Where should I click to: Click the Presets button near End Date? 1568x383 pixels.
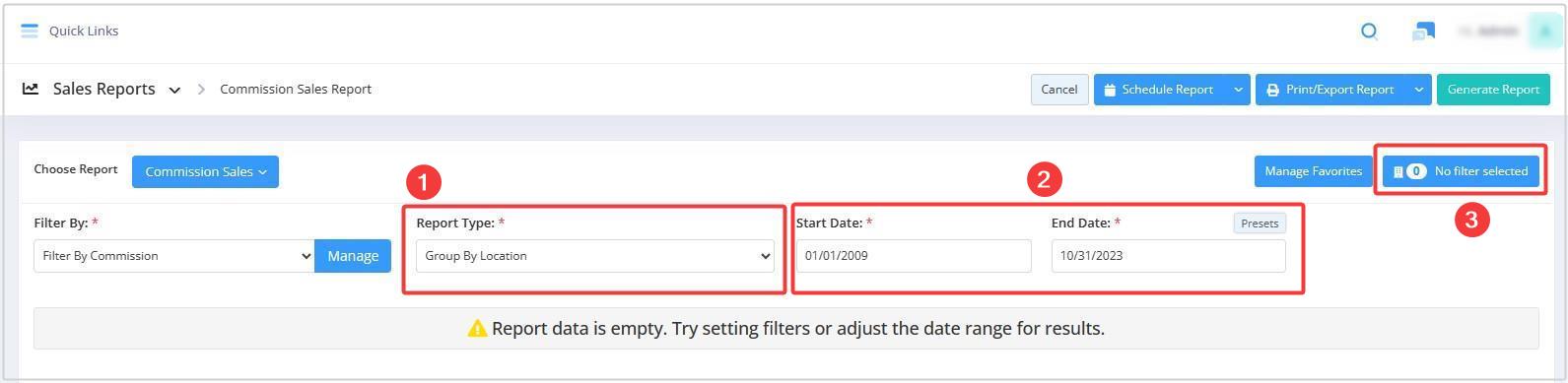(1260, 223)
